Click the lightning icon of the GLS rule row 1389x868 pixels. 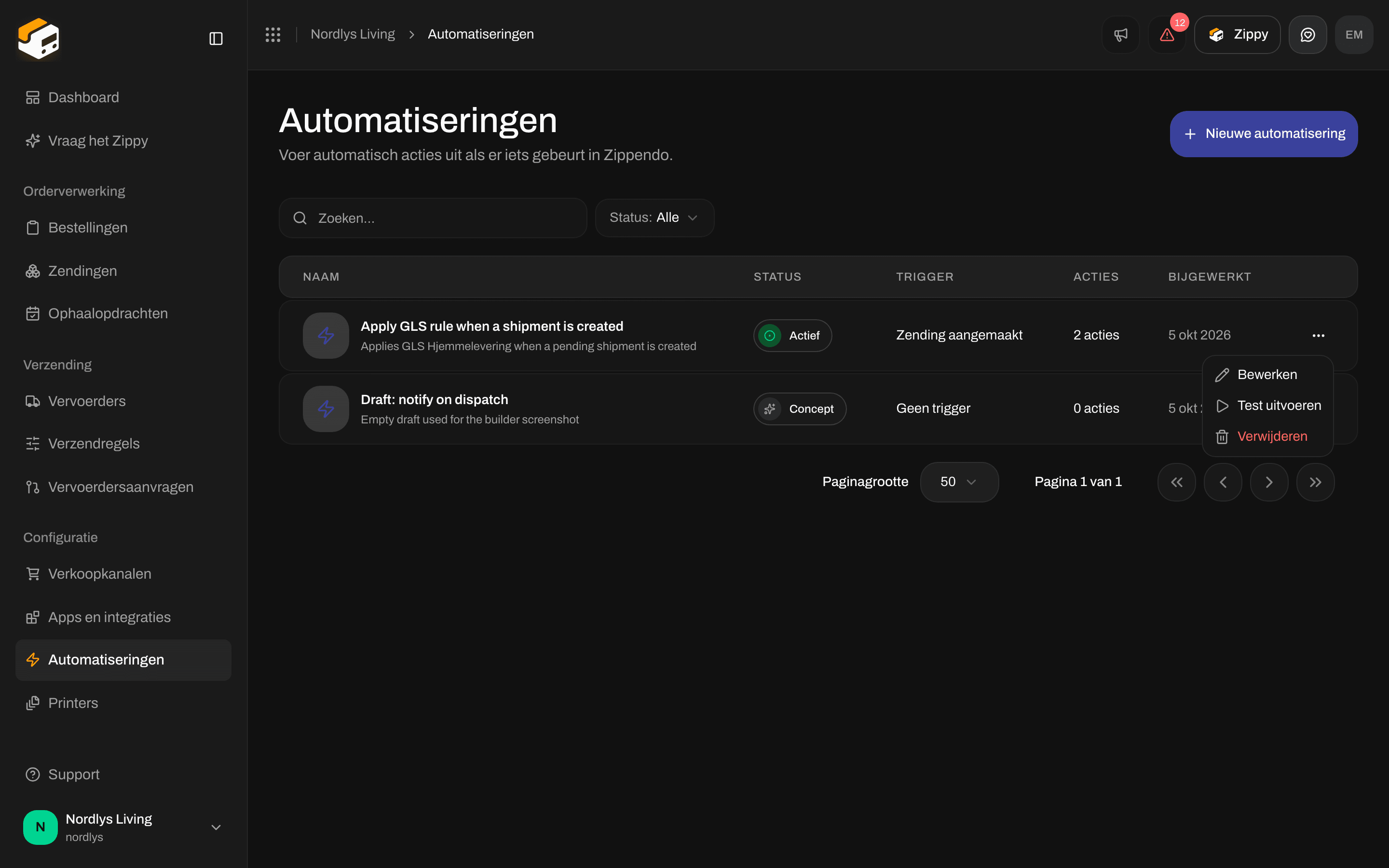click(x=326, y=335)
